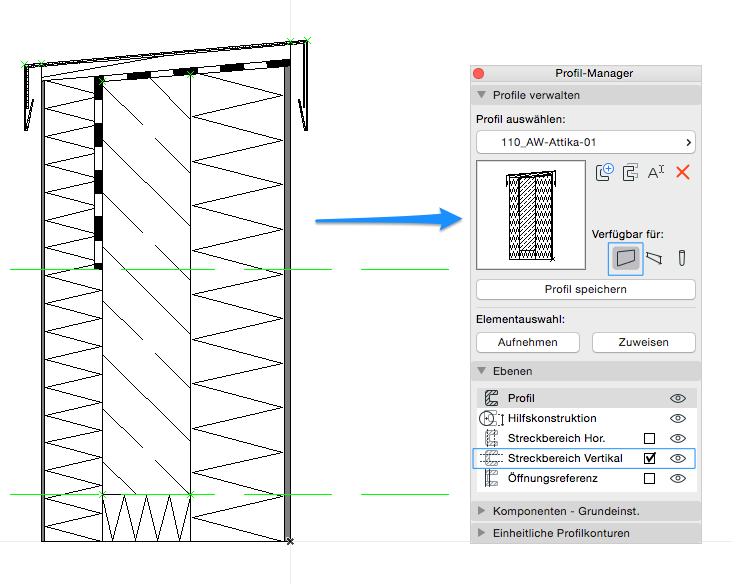Enable the Streckbereich Hor. checkbox
Image resolution: width=732 pixels, height=584 pixels.
point(650,438)
